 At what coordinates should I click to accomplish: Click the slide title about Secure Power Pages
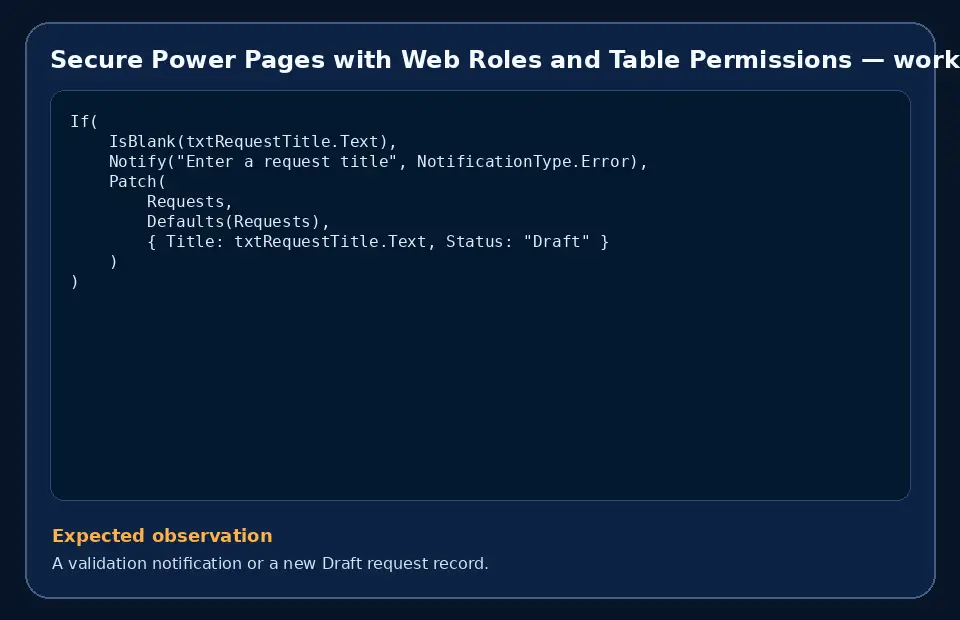point(505,60)
